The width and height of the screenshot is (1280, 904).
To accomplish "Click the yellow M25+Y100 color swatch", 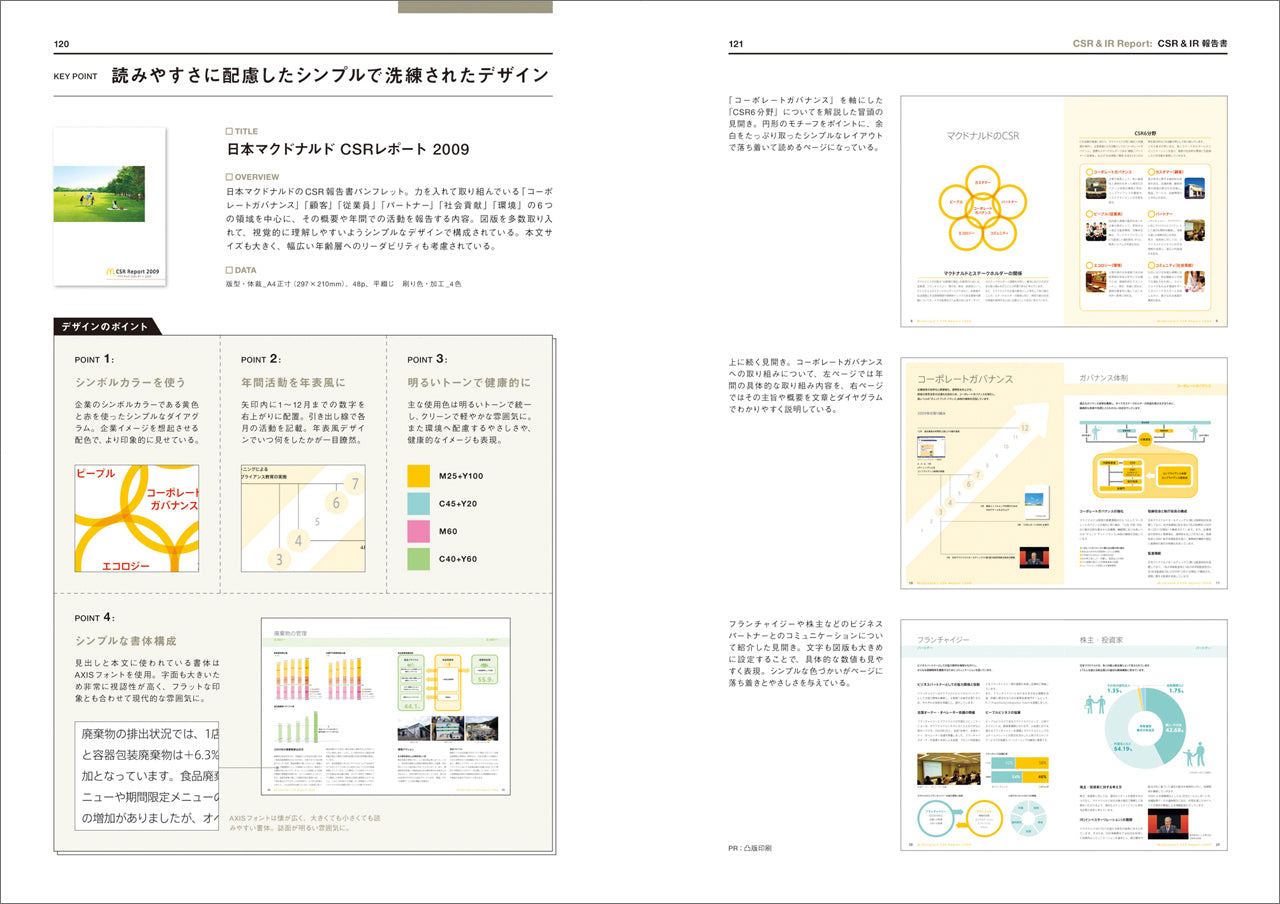I will [419, 476].
